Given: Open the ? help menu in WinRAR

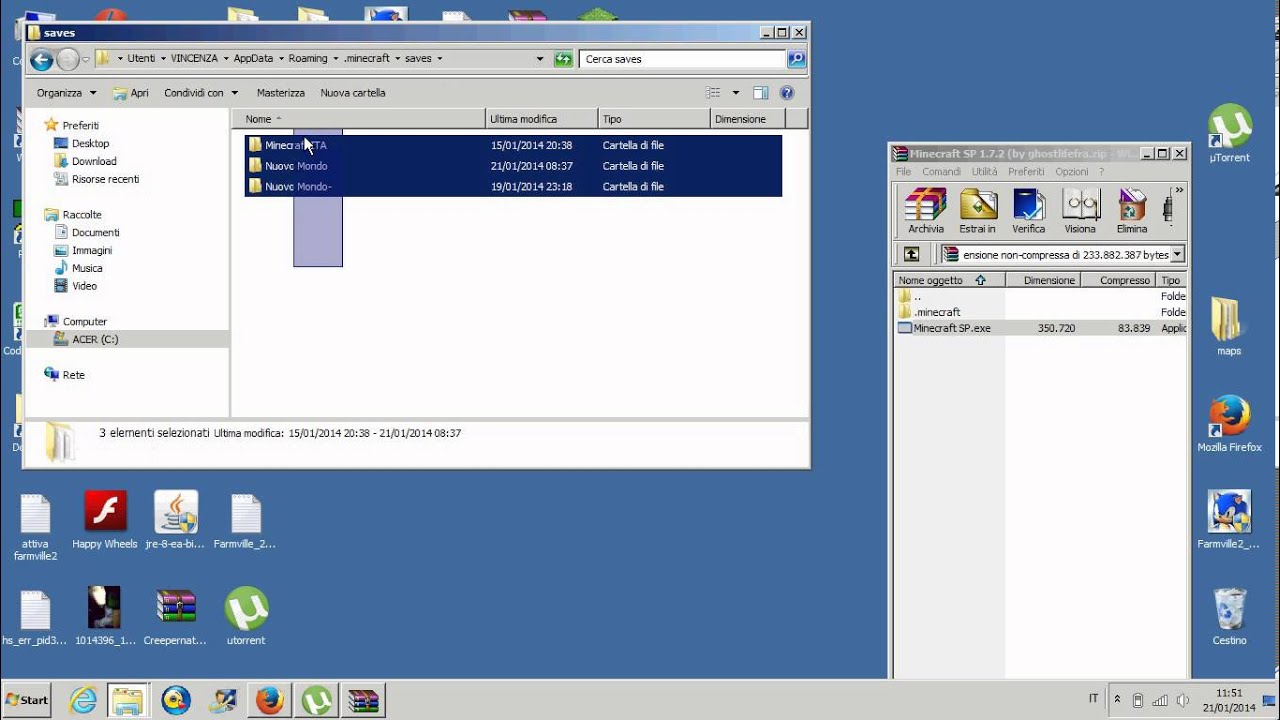Looking at the screenshot, I should click(x=1102, y=172).
